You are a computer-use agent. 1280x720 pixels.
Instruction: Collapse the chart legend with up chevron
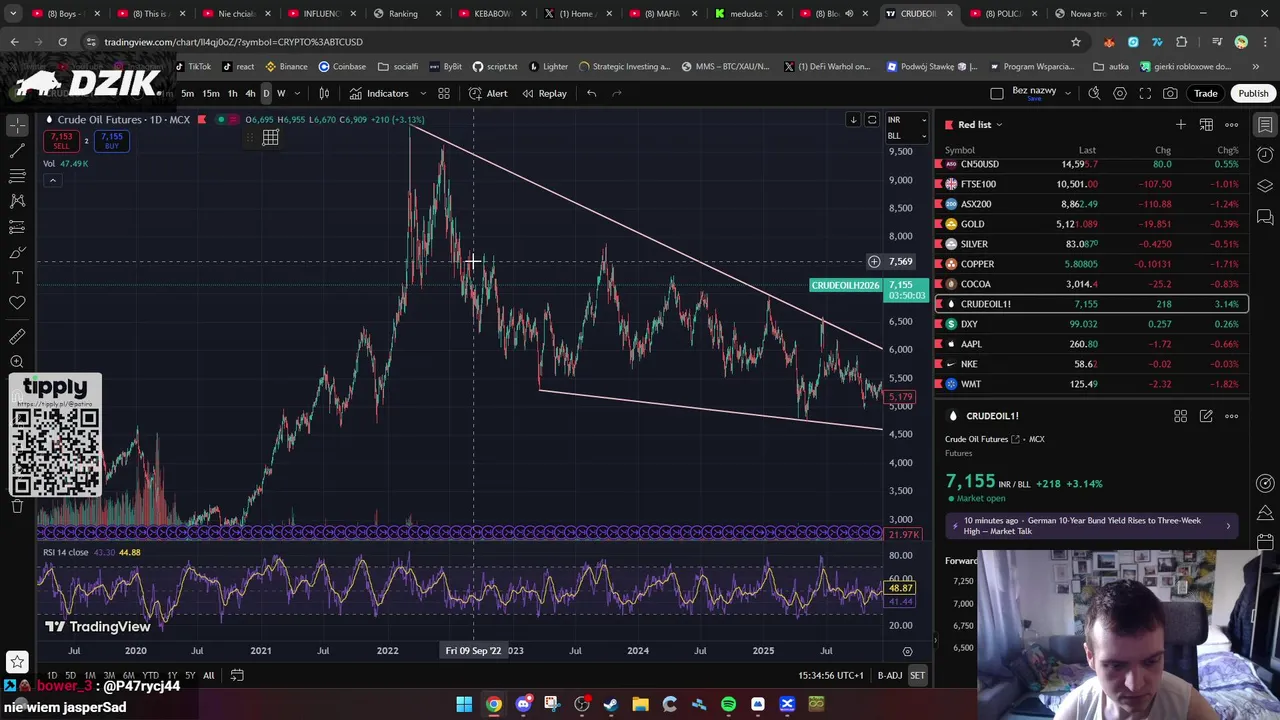tap(52, 181)
